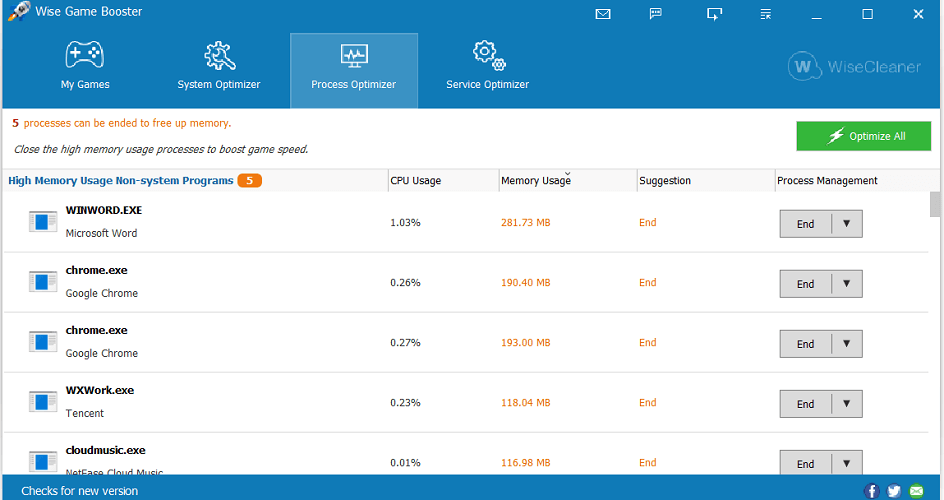The image size is (944, 500).
Task: Select the 281.73 MB memory value
Action: coord(526,223)
